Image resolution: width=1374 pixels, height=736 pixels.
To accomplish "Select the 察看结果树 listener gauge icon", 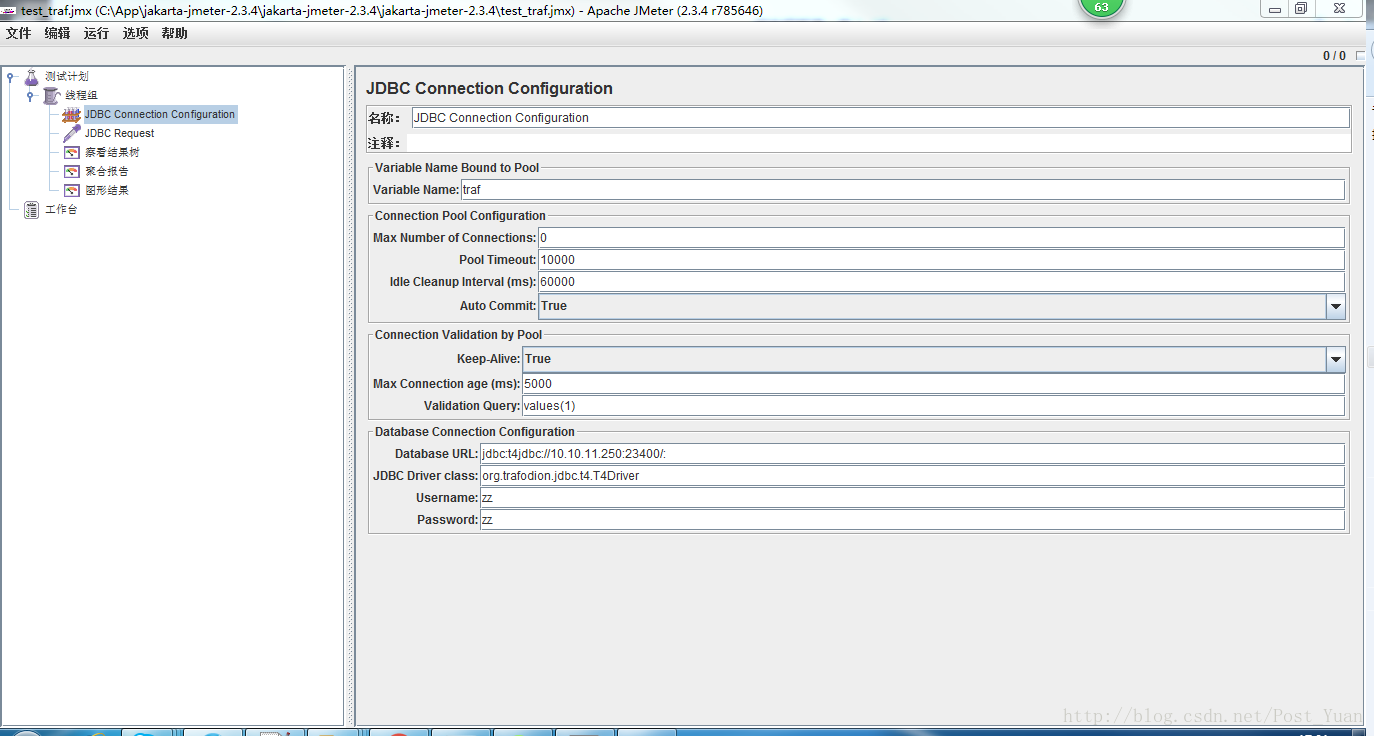I will coord(71,152).
